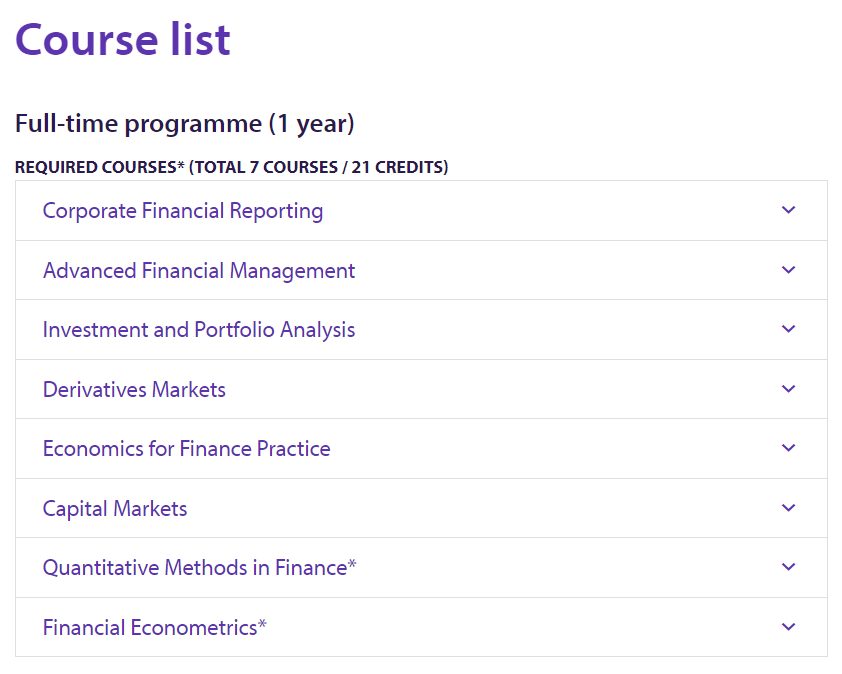Screen dimensions: 842x674
Task: Select the Capital Markets course title
Action: pos(115,509)
